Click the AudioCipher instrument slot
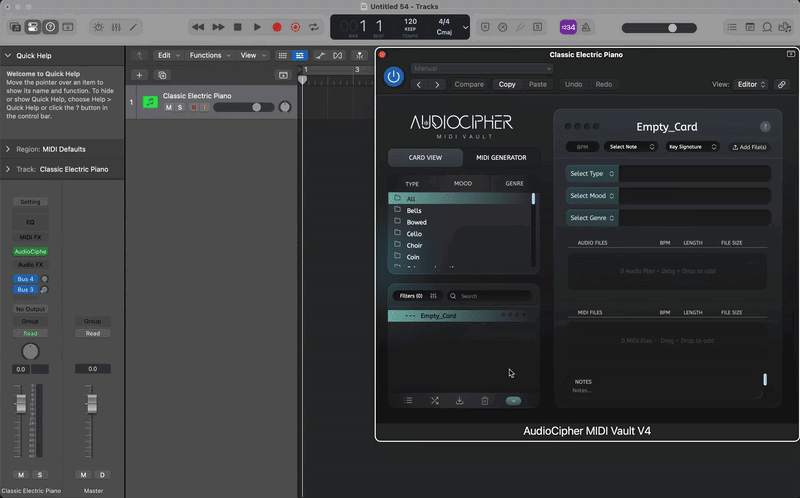 point(30,252)
